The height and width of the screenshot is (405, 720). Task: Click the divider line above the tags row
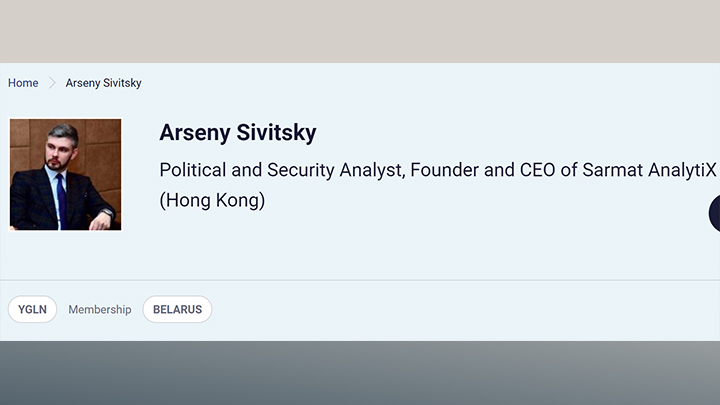[360, 280]
